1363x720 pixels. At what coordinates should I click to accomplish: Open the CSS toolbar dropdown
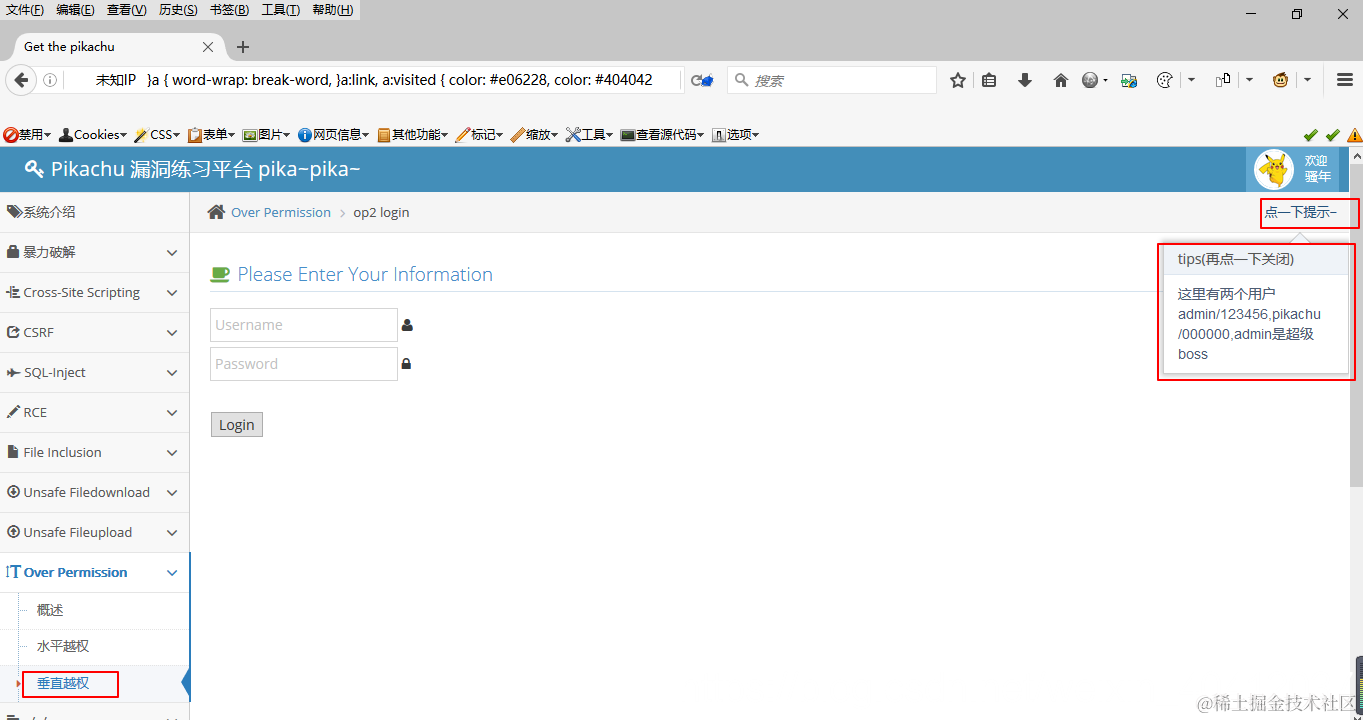(157, 134)
